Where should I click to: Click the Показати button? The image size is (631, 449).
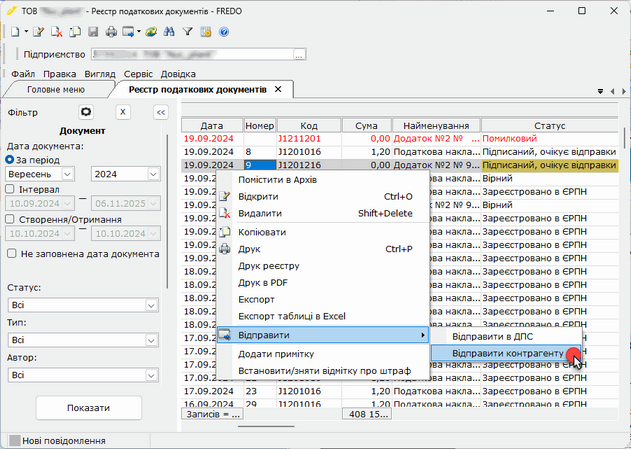(x=89, y=408)
